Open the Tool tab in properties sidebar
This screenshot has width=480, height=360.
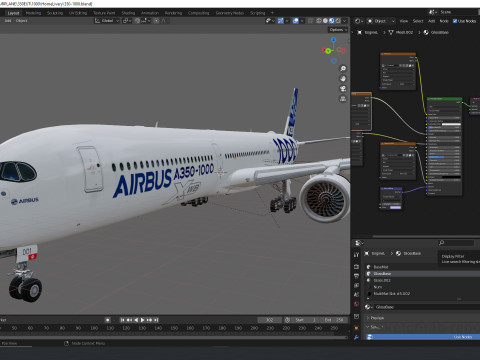click(x=356, y=254)
